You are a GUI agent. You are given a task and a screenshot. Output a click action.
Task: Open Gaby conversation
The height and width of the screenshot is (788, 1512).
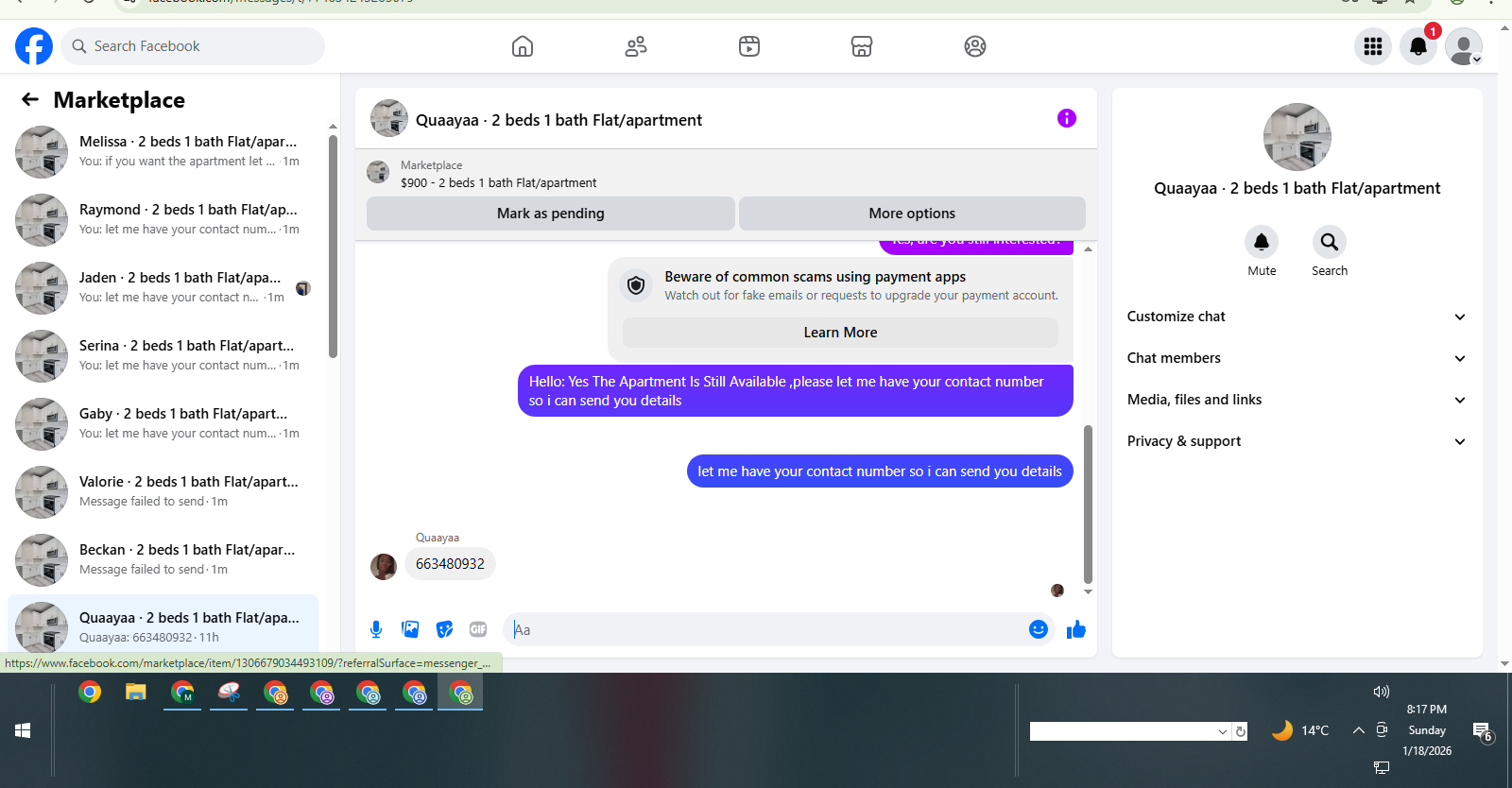coord(163,424)
